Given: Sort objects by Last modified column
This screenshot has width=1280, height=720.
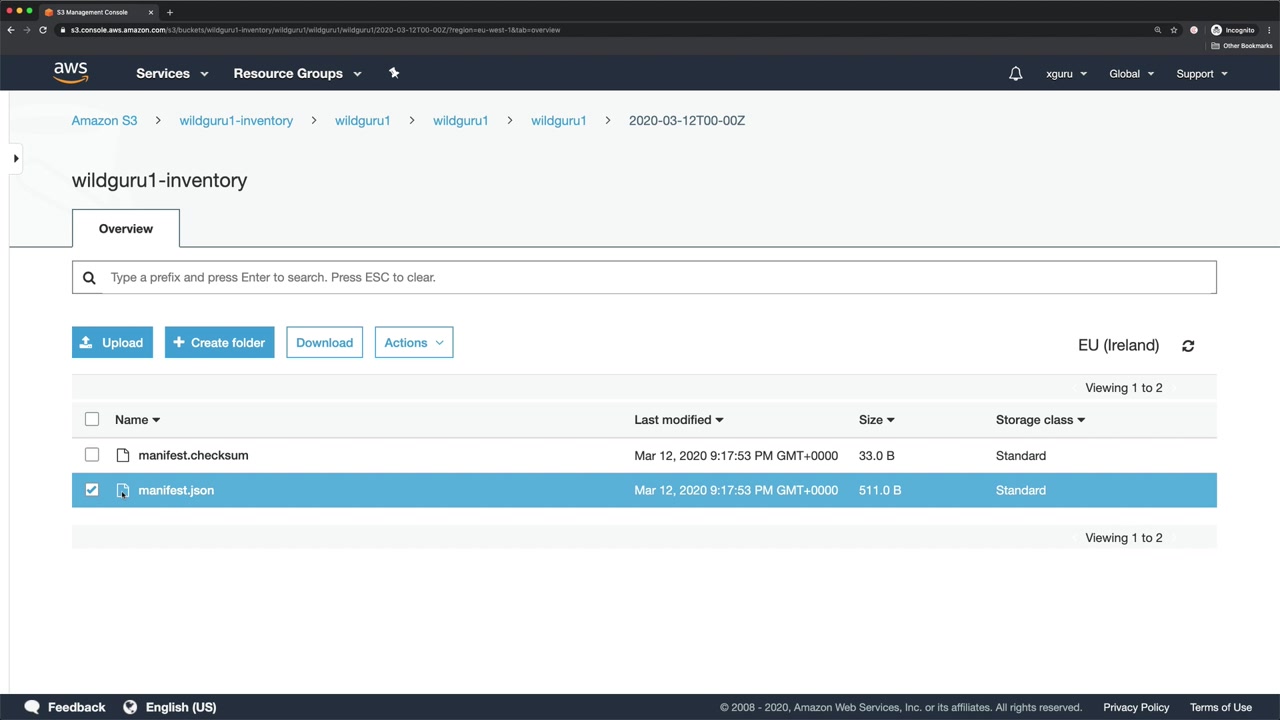Looking at the screenshot, I should pyautogui.click(x=678, y=420).
